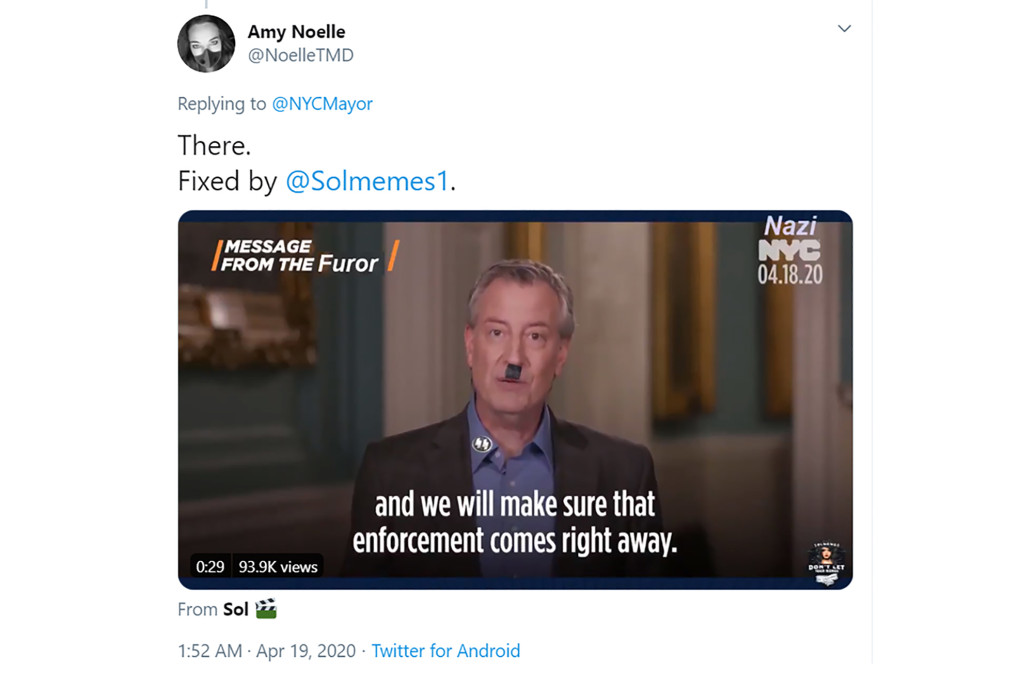Viewport: 1033px width, 688px height.
Task: Click the video subtitle caption text
Action: click(x=515, y=523)
